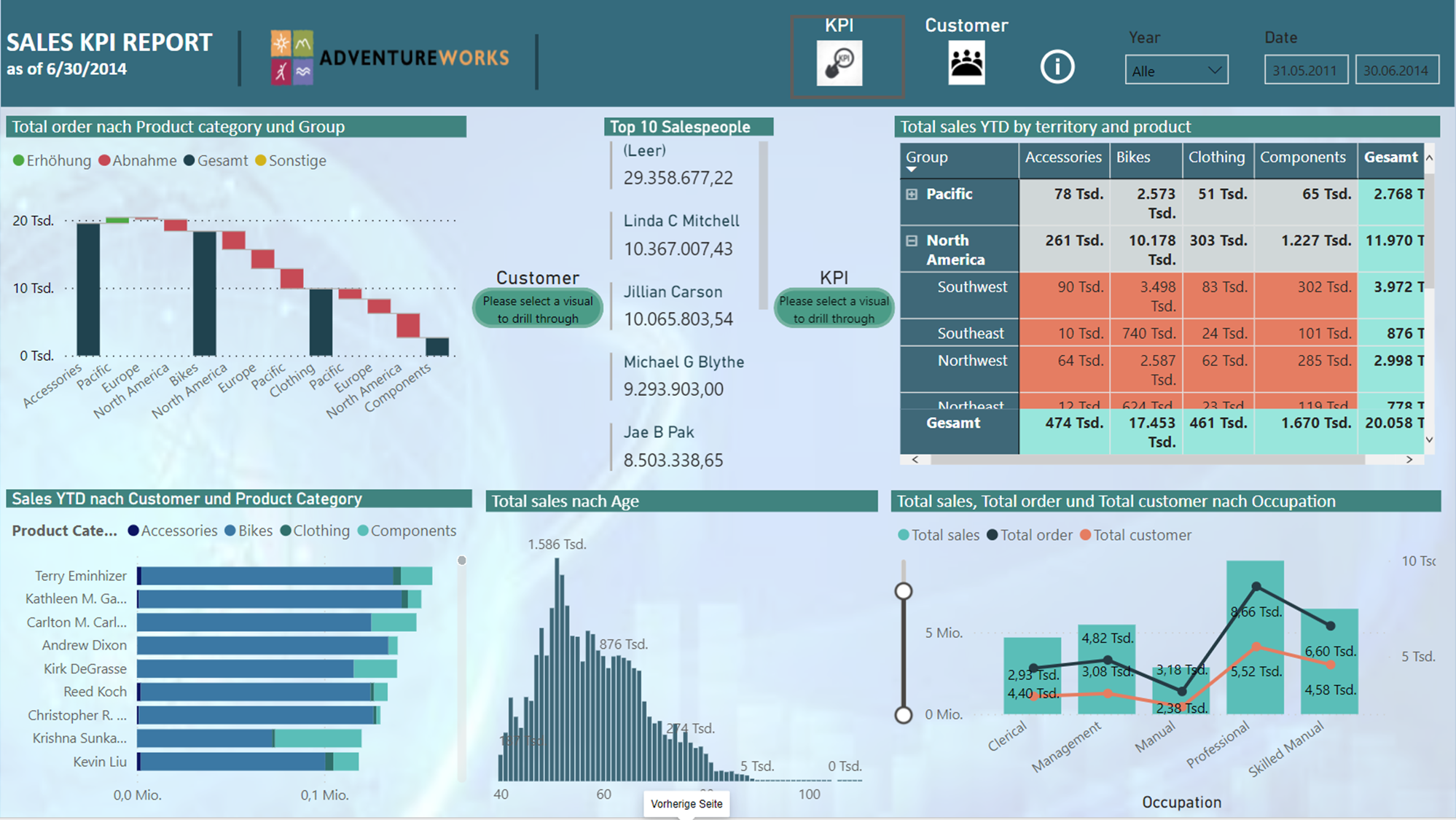
Task: Edit the end date field 30.06.2014
Action: tap(1396, 71)
